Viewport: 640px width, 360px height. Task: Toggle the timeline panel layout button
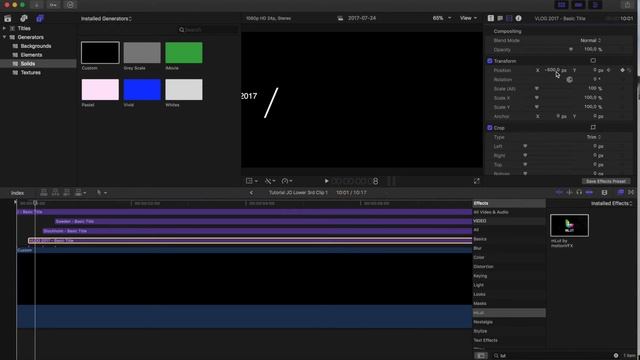click(x=578, y=5)
